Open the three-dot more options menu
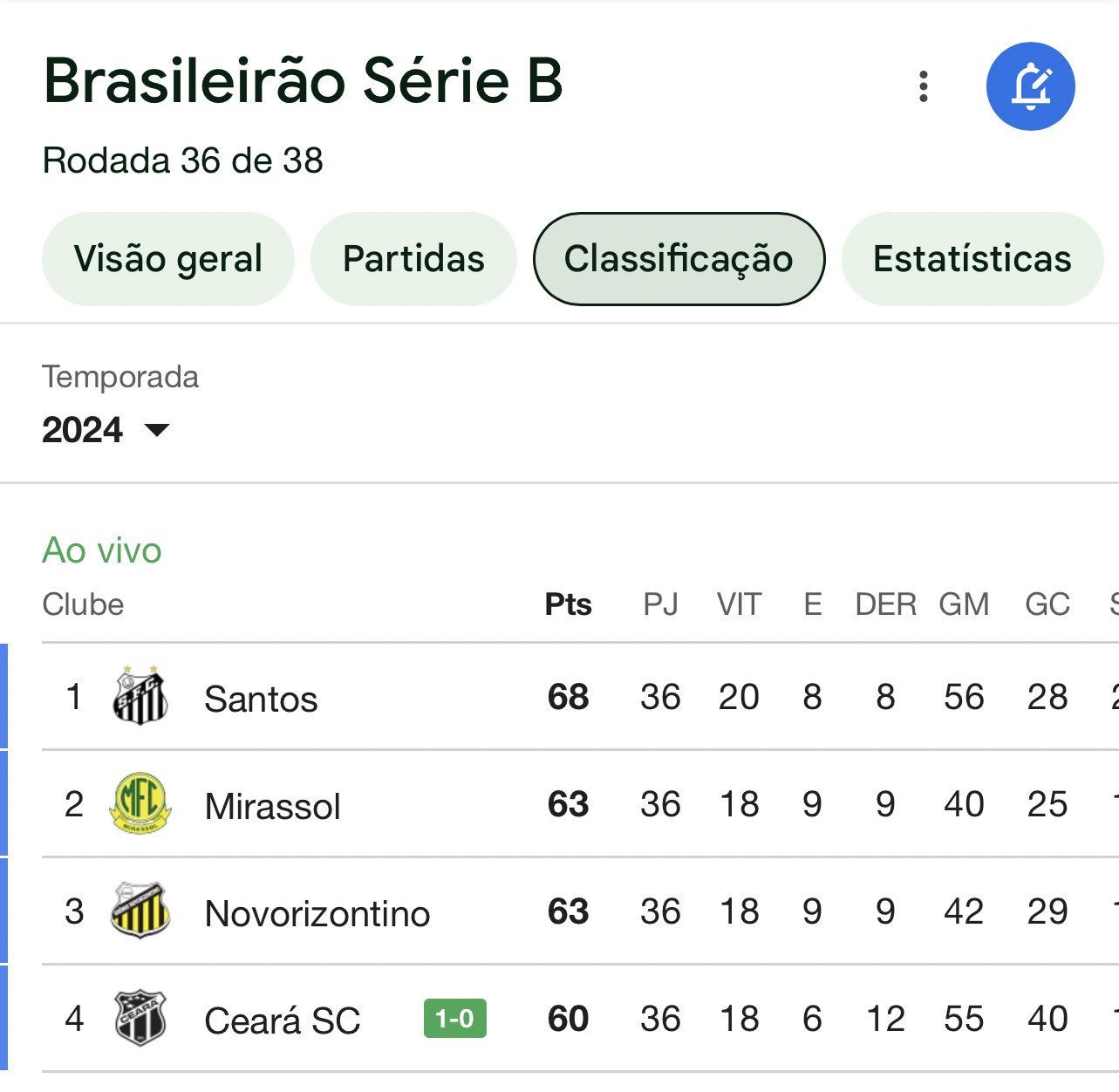Image resolution: width=1119 pixels, height=1092 pixels. (x=924, y=86)
